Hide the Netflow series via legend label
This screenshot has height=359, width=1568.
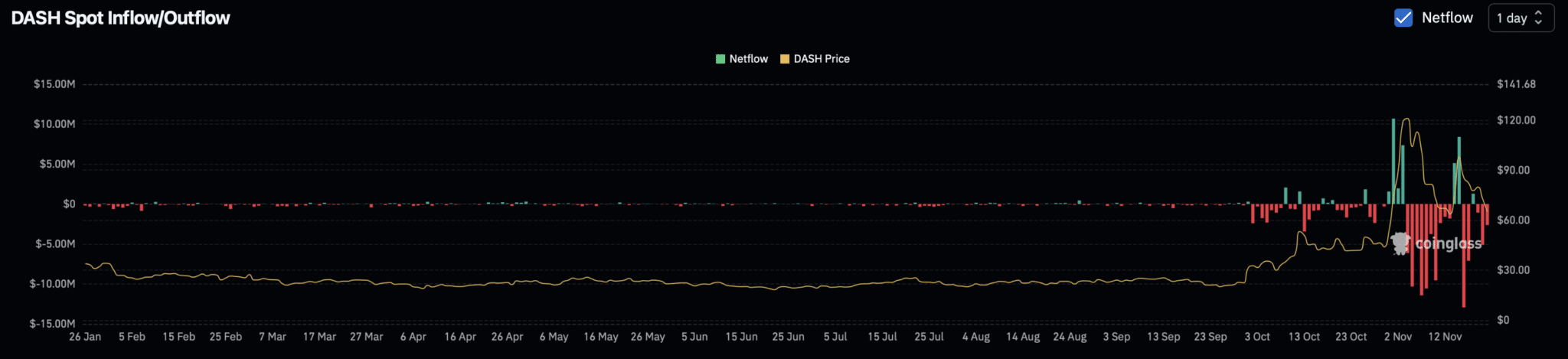(x=748, y=59)
